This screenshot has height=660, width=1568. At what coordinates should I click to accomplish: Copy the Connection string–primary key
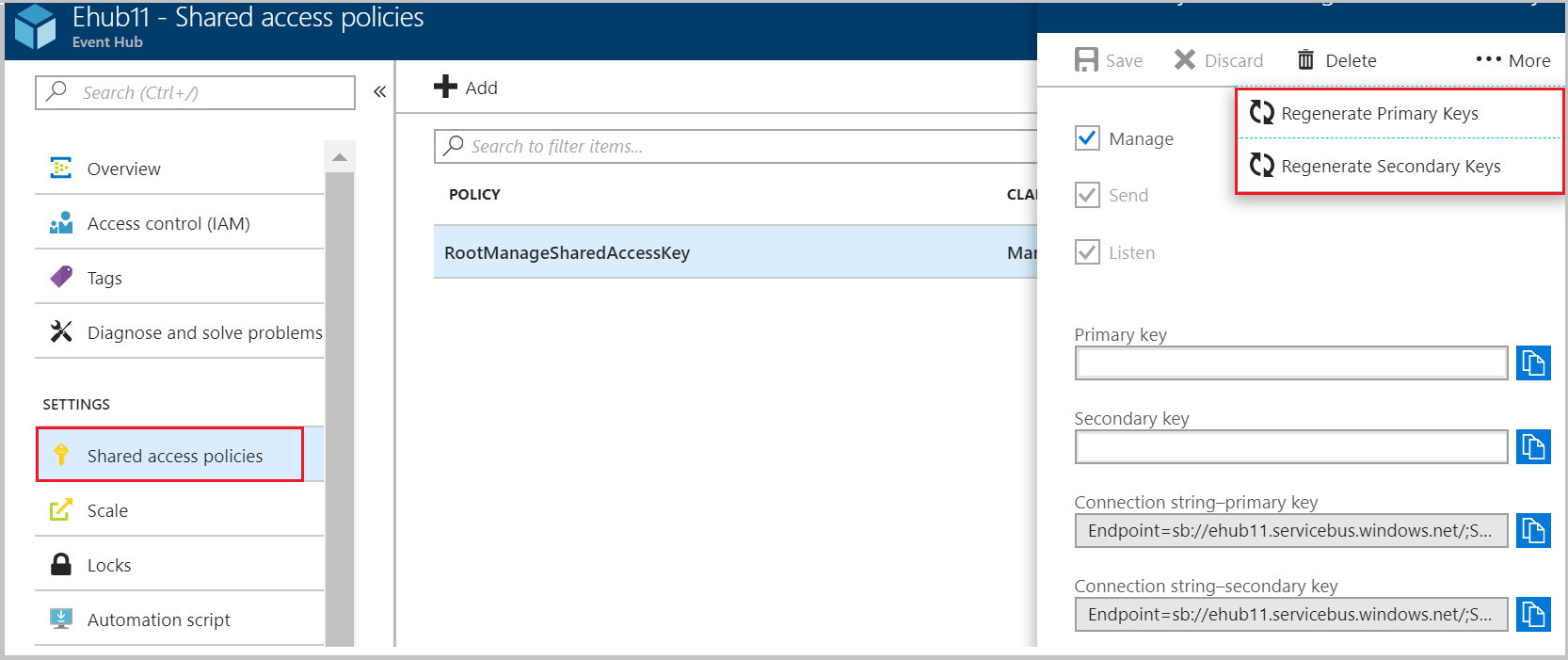pyautogui.click(x=1533, y=530)
